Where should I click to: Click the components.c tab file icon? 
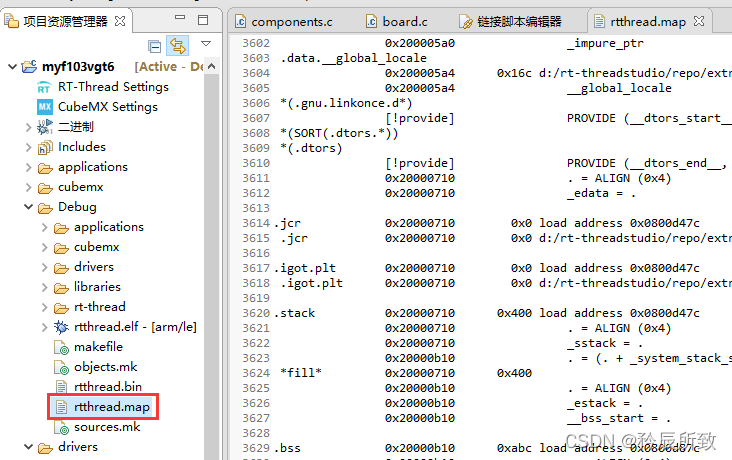(x=240, y=21)
